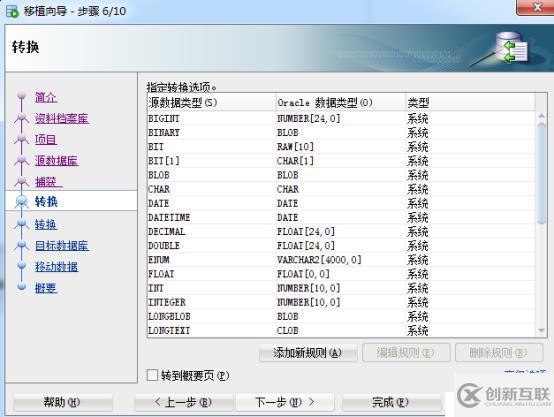Click the migration wizard title bar icon
554x417 pixels.
point(12,11)
